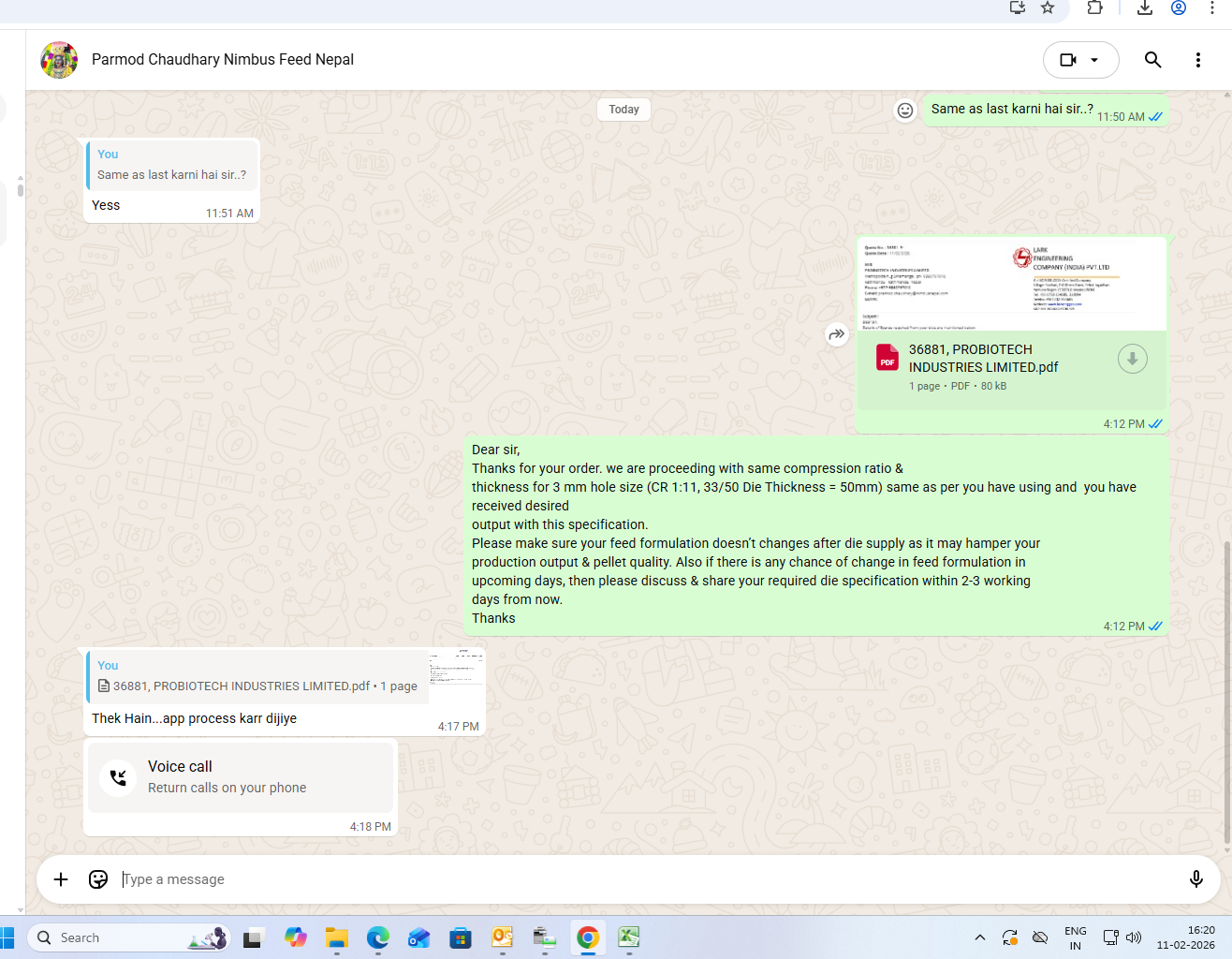Record a voice message with microphone
Image resolution: width=1232 pixels, height=959 pixels.
(1195, 879)
